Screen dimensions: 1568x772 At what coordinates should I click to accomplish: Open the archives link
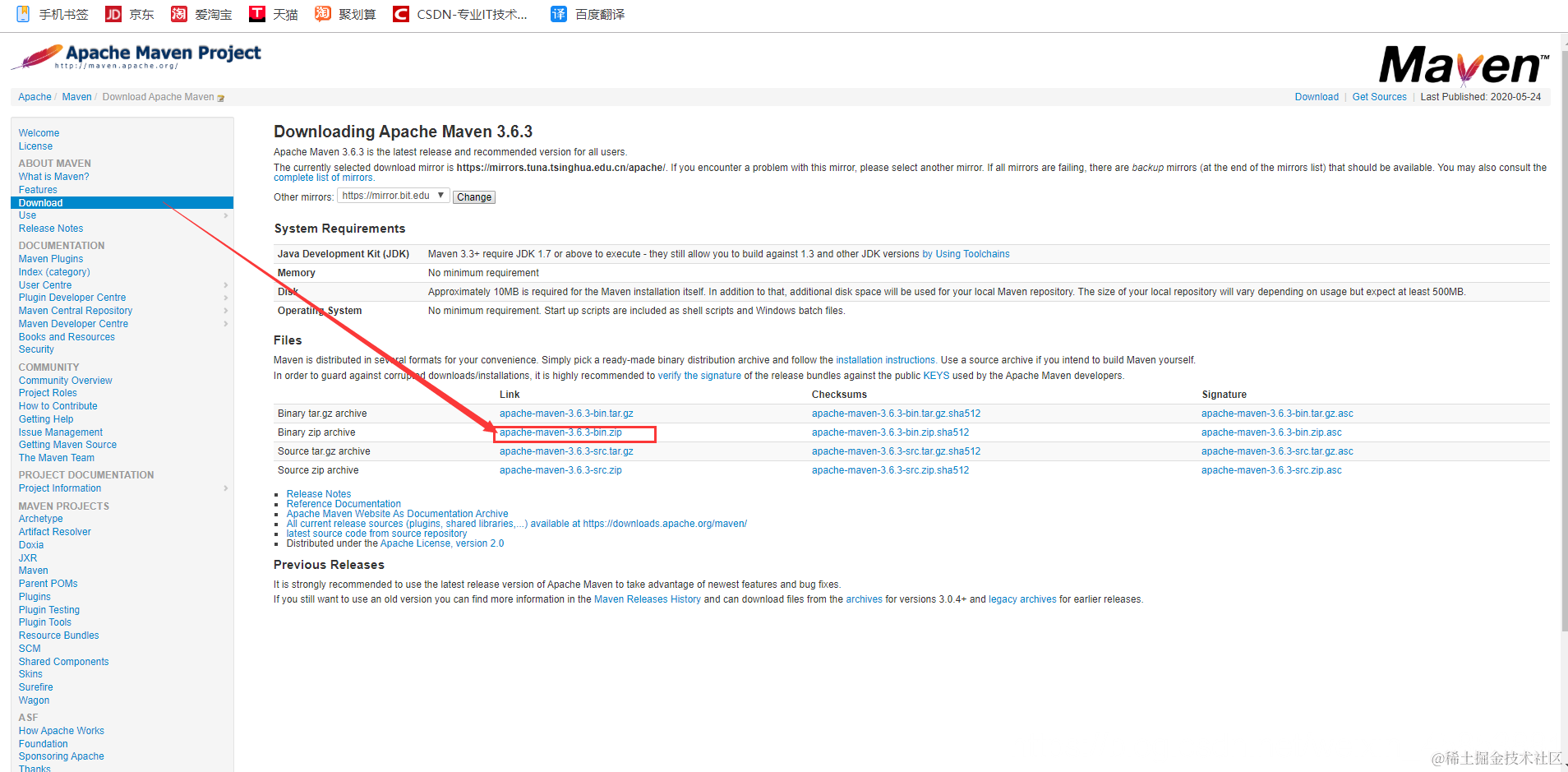tap(864, 599)
